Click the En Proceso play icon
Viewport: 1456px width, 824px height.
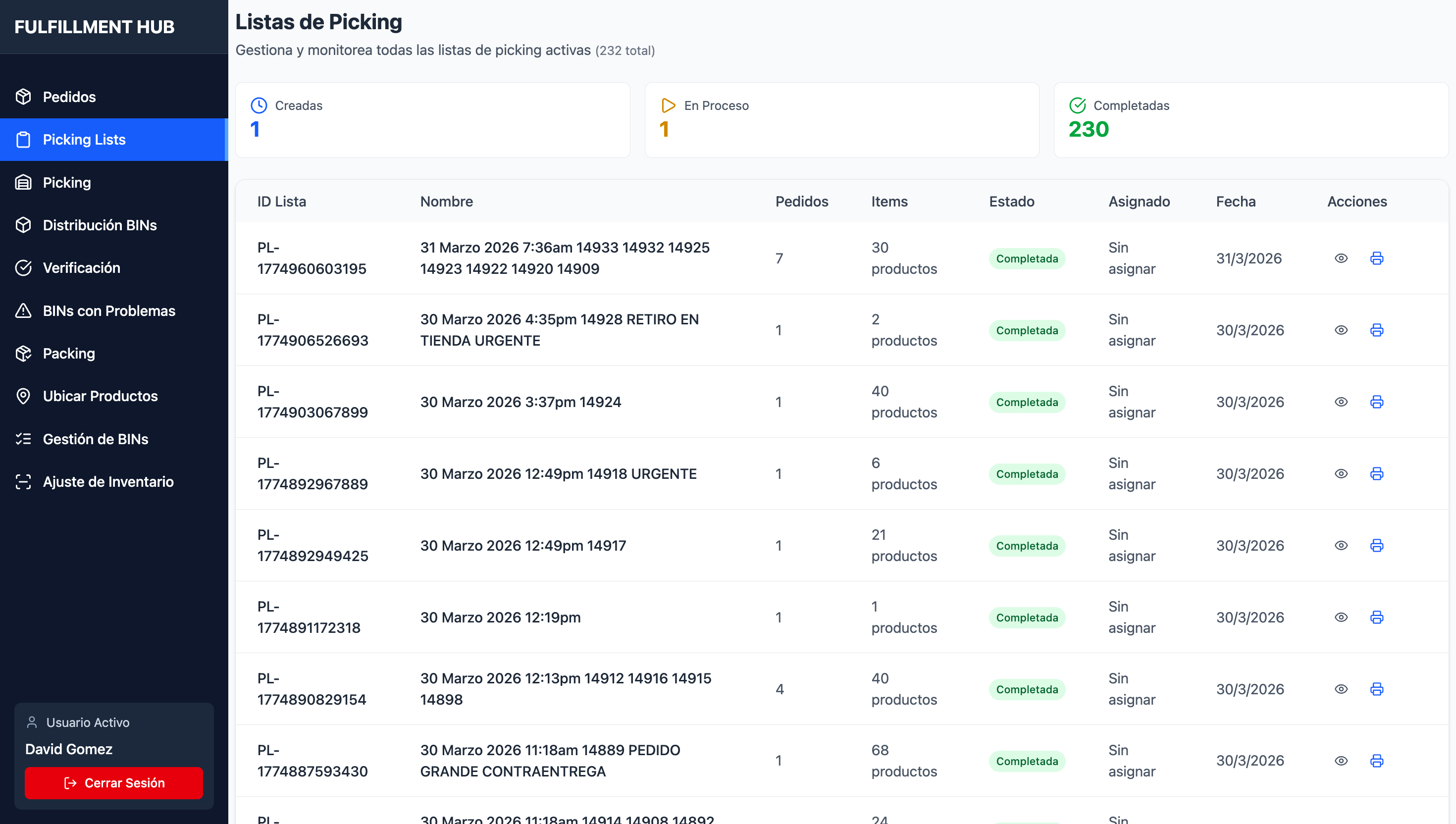[668, 105]
